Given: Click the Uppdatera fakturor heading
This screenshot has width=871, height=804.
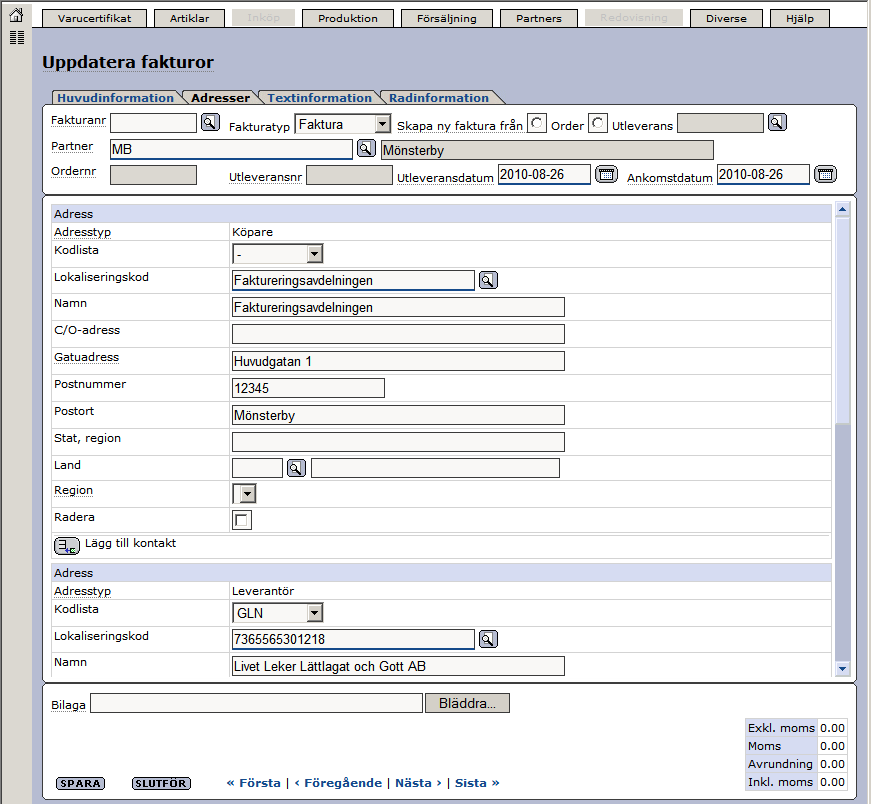Looking at the screenshot, I should (128, 62).
